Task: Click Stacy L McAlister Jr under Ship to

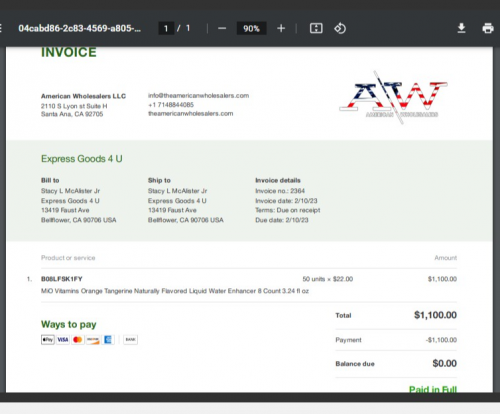Action: 178,191
